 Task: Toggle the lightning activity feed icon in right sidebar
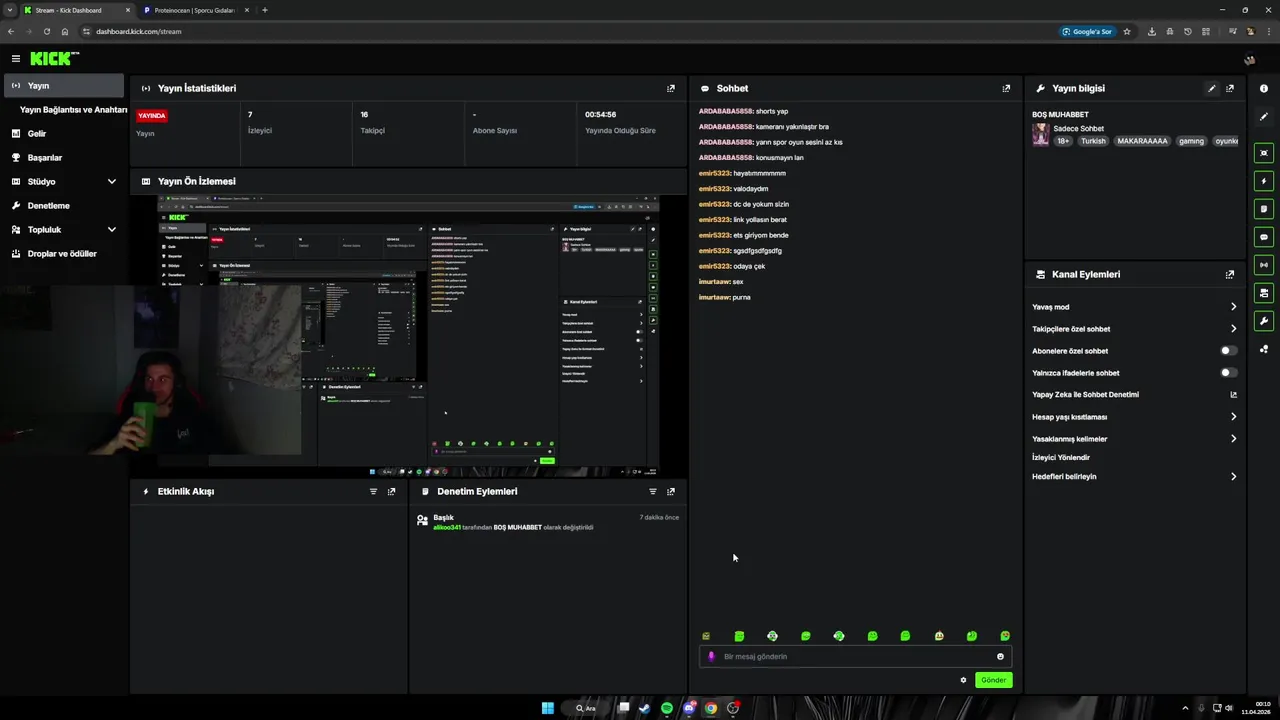tap(1264, 181)
